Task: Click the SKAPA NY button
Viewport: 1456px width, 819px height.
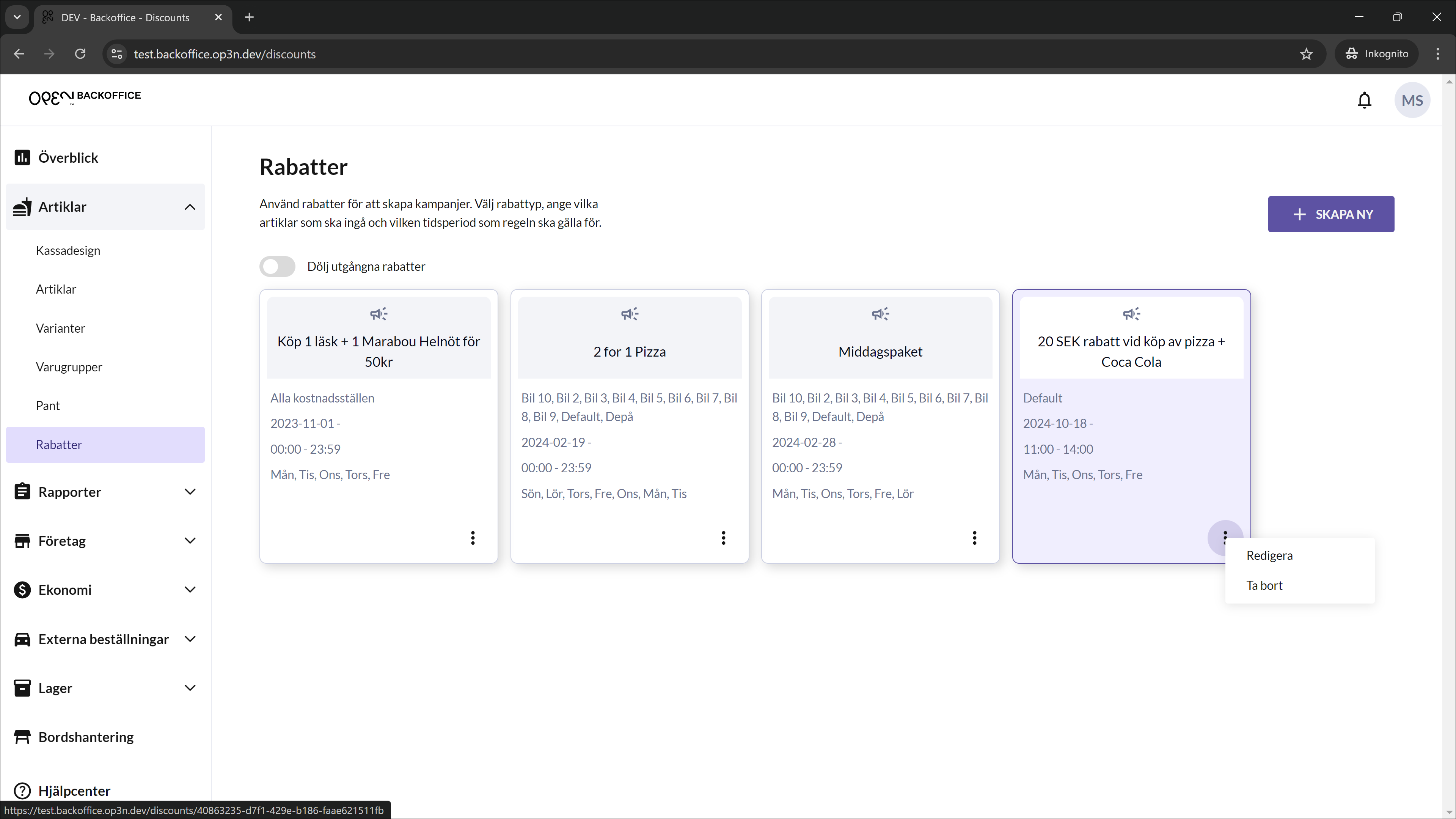Action: tap(1330, 214)
